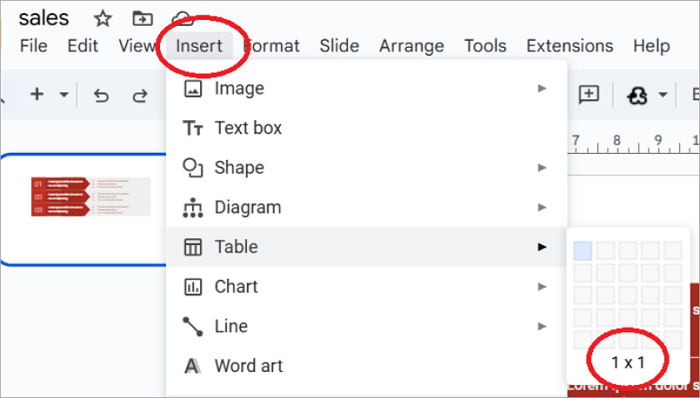The height and width of the screenshot is (398, 700).
Task: Click the move to folder icon
Action: tap(143, 19)
